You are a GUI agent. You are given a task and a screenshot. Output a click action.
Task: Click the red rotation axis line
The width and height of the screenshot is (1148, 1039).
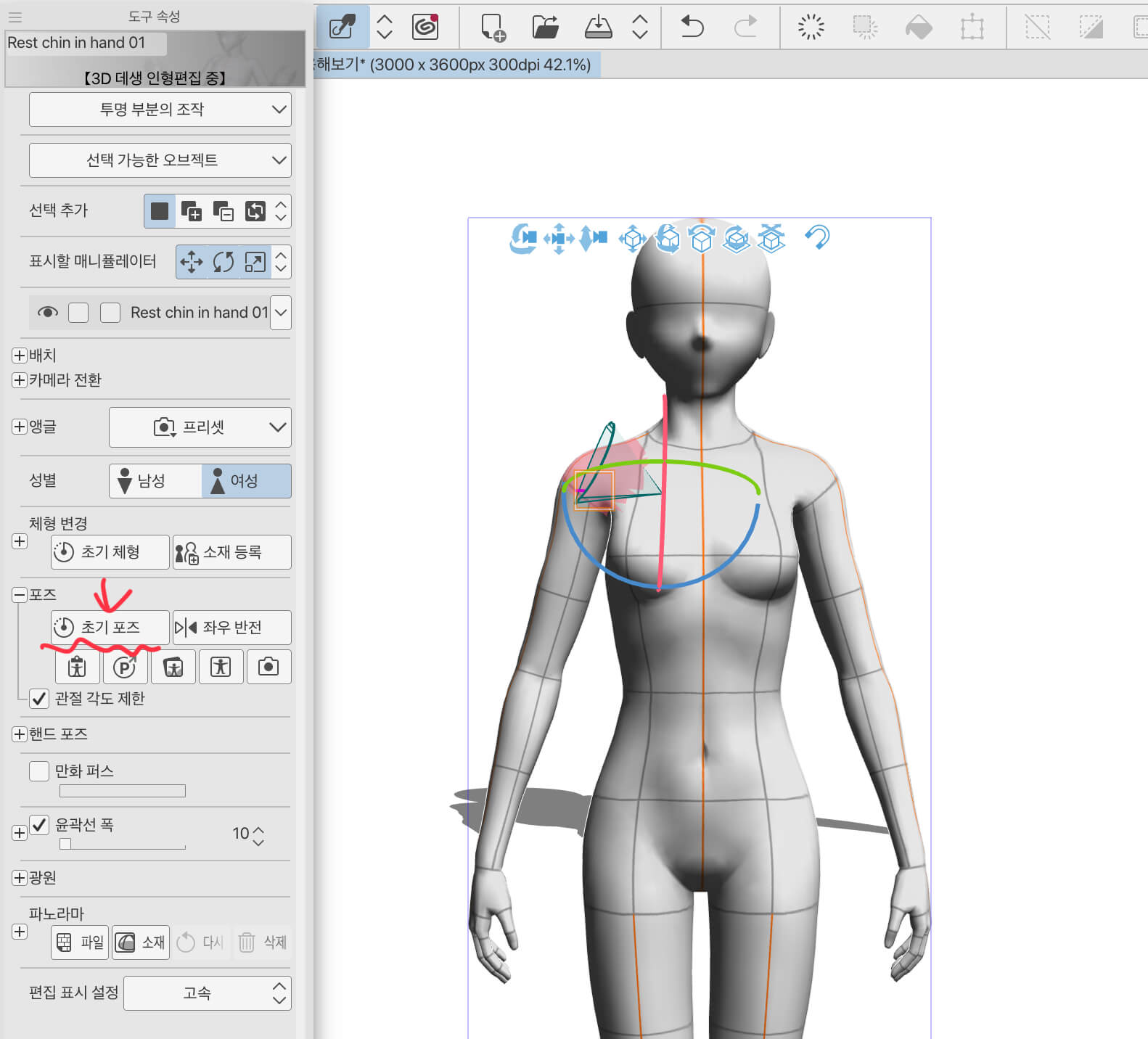[x=662, y=493]
